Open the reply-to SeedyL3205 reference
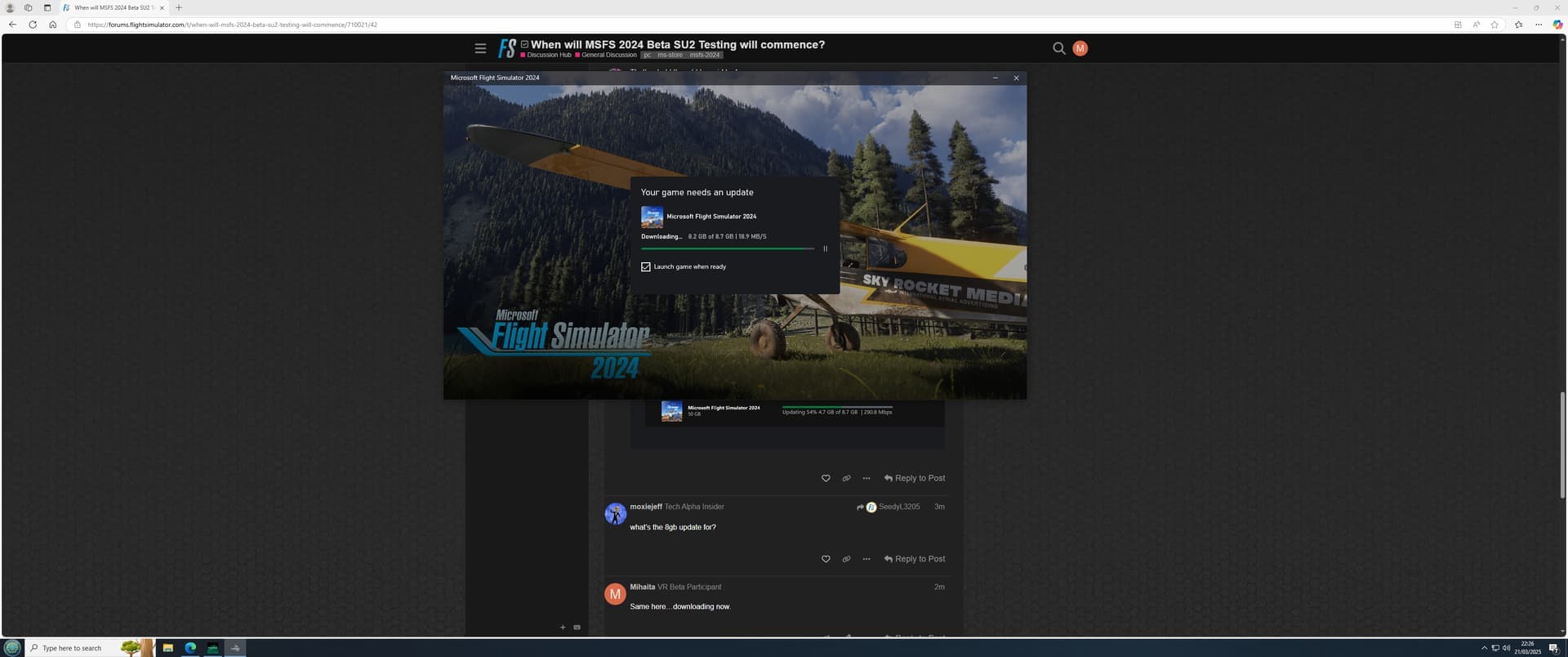This screenshot has width=1568, height=657. tap(889, 507)
